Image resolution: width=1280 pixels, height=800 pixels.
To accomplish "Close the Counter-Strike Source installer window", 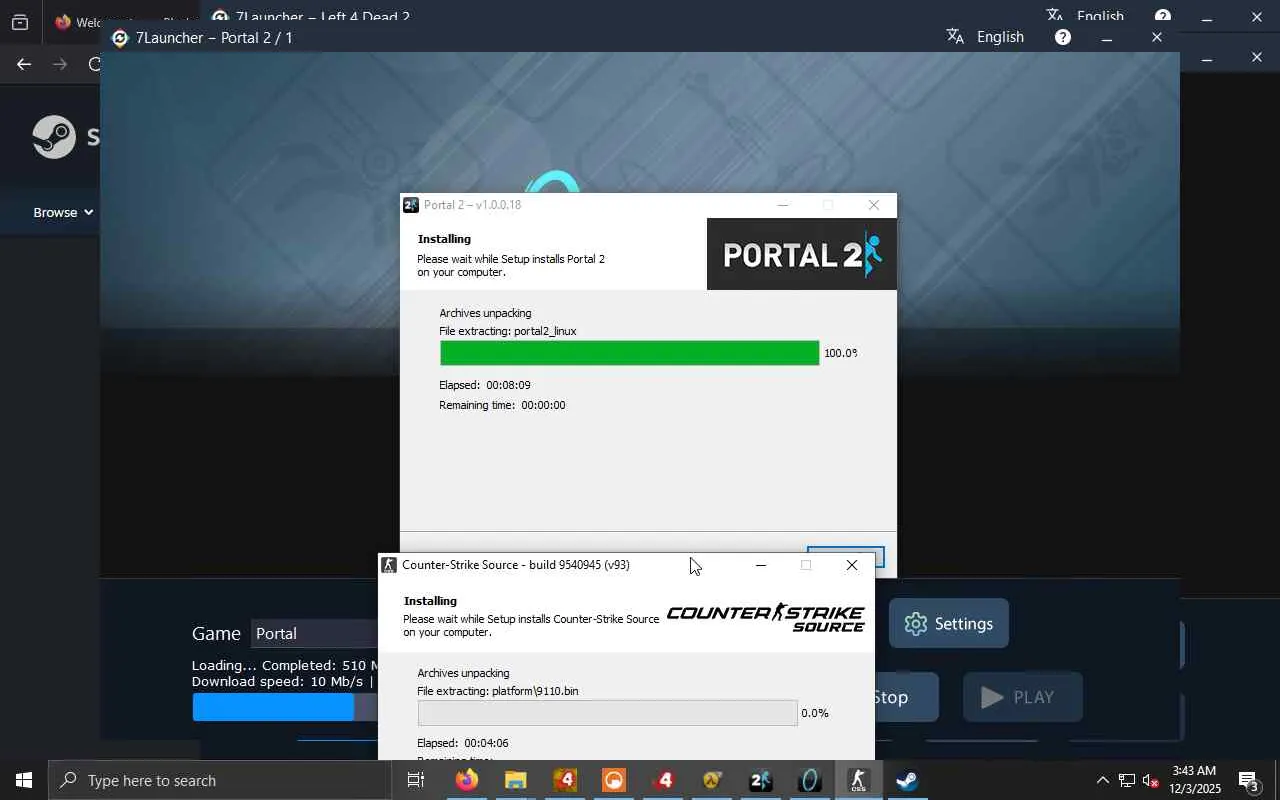I will point(852,565).
